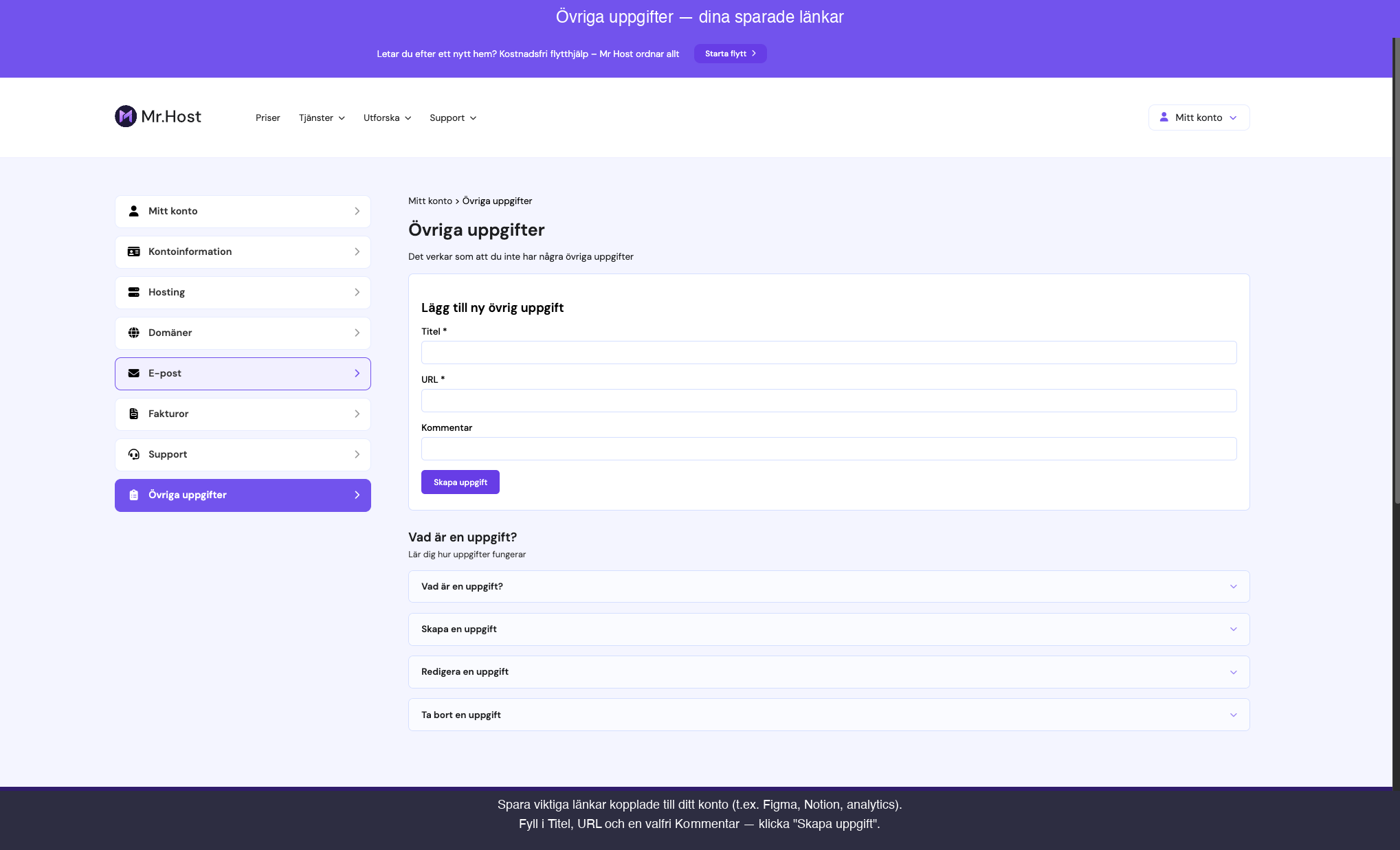
Task: Open the Priser page from navigation
Action: (268, 118)
